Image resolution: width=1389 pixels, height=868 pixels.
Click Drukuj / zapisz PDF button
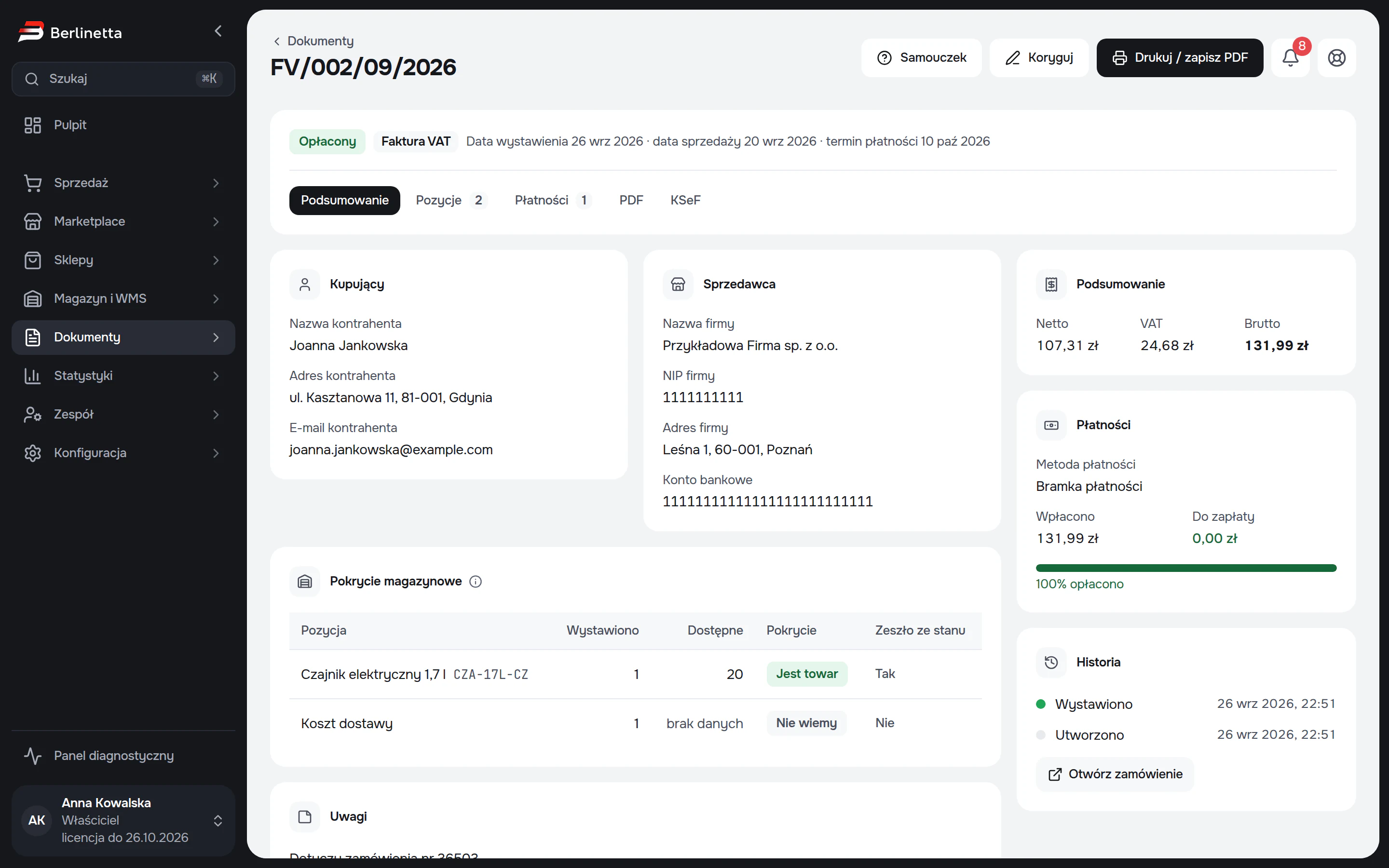pos(1180,58)
